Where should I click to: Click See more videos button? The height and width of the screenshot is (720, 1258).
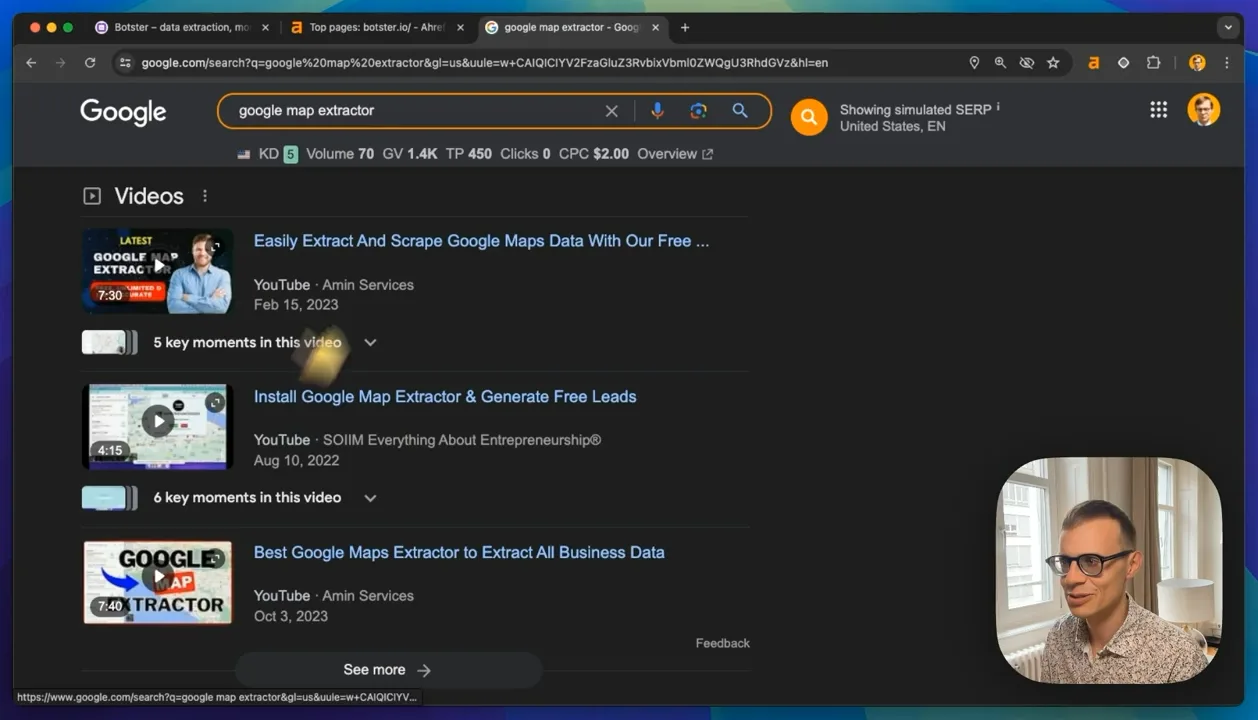pyautogui.click(x=388, y=670)
